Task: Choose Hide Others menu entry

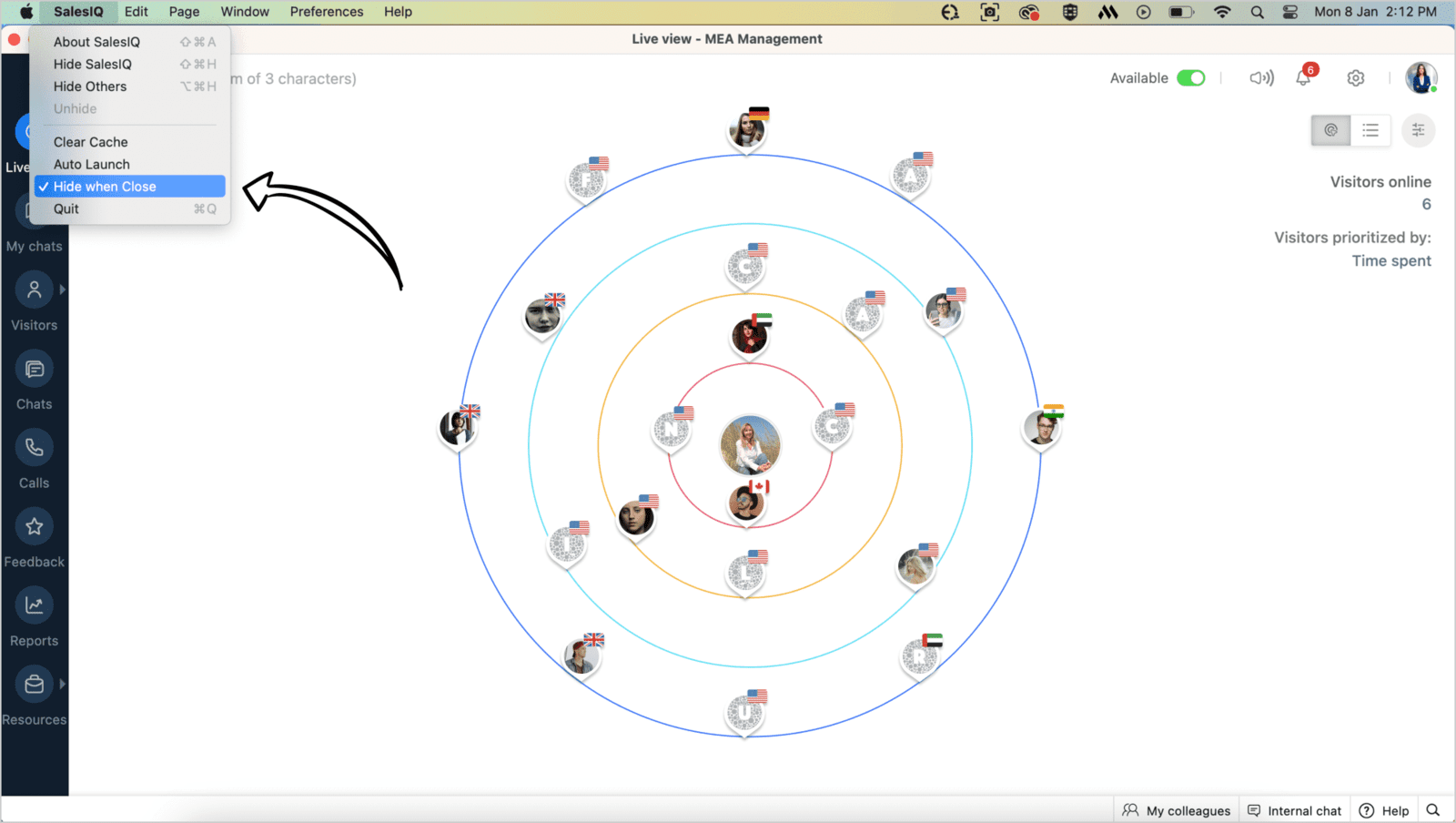Action: [129, 86]
